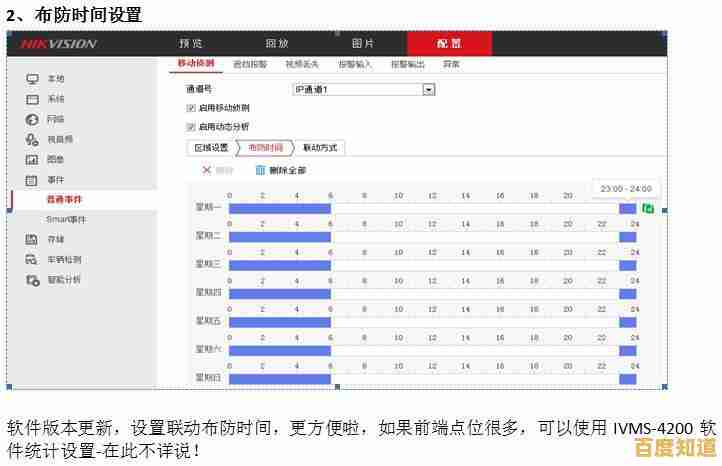Click the 图像 (Image) sidebar icon

coord(32,159)
